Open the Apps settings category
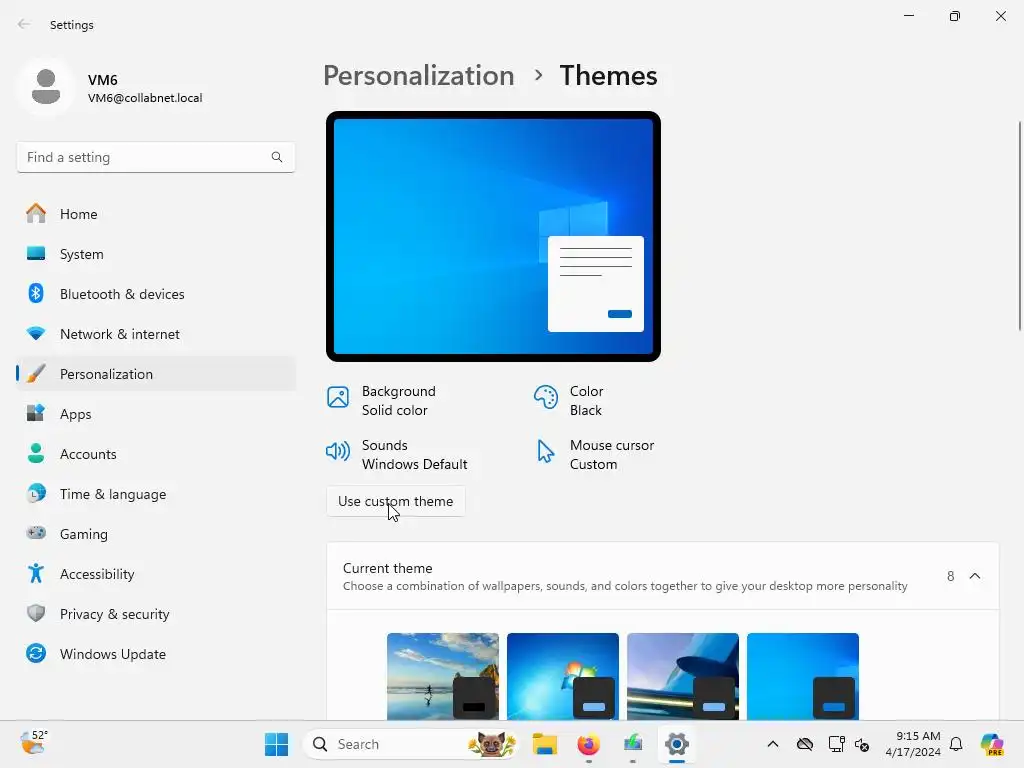 tap(155, 414)
